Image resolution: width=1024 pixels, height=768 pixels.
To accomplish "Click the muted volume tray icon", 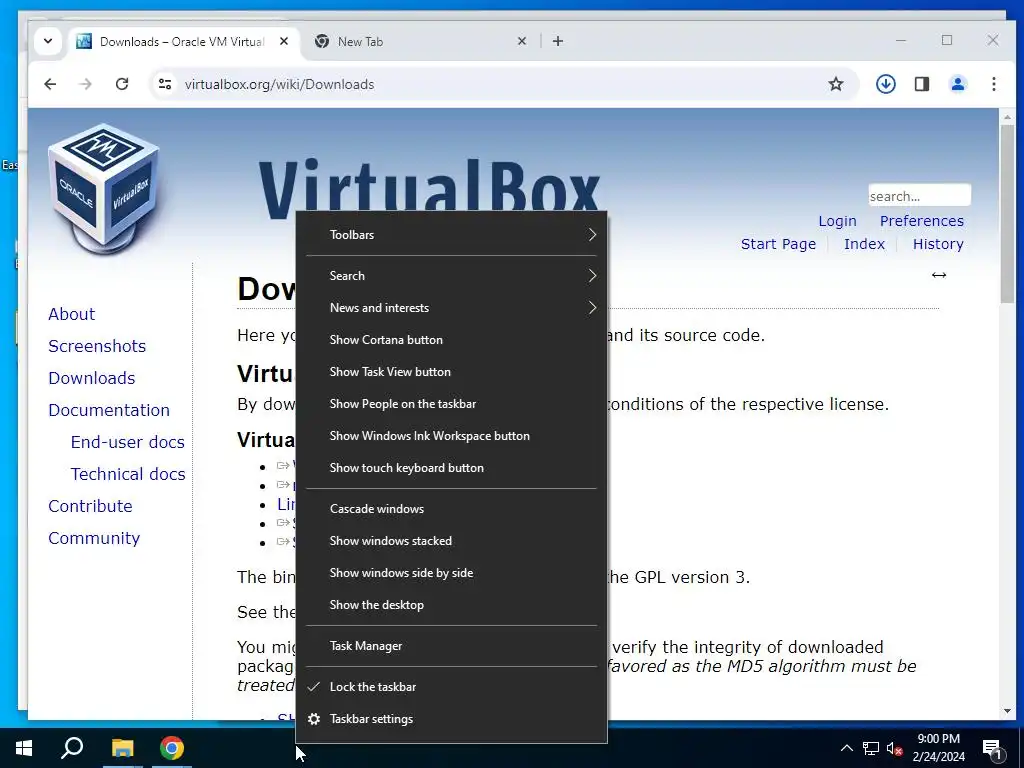I will (895, 748).
